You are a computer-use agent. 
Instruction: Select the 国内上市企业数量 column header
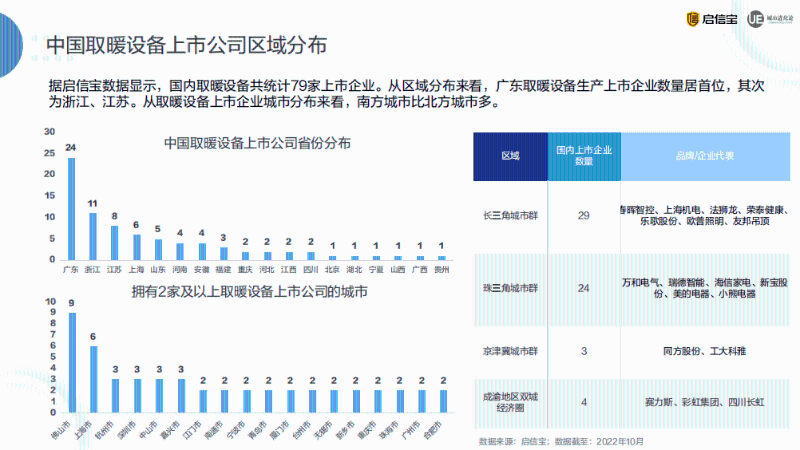583,156
